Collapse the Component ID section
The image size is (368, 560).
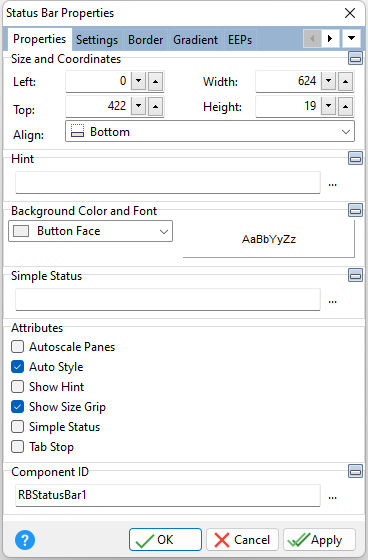[x=355, y=471]
